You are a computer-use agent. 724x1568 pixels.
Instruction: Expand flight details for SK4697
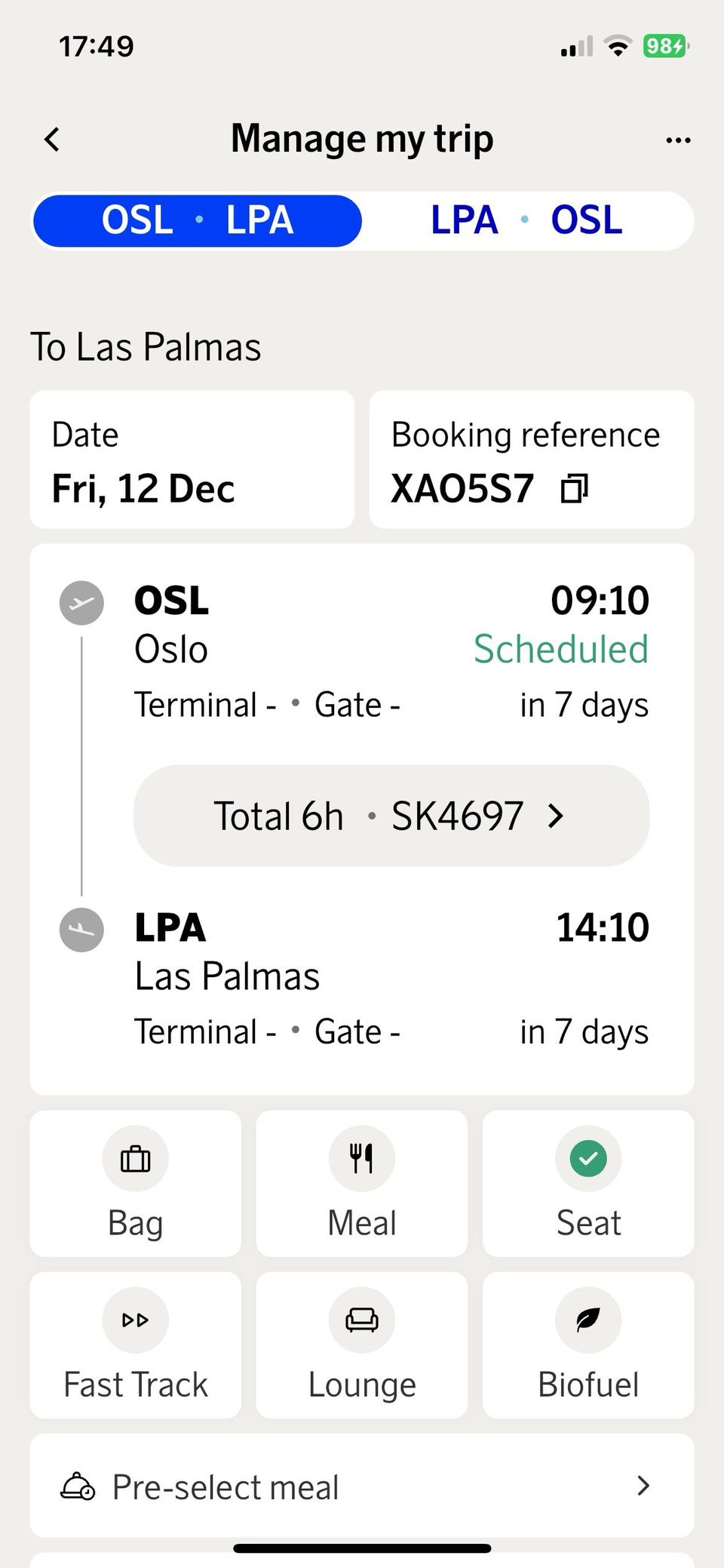click(391, 816)
